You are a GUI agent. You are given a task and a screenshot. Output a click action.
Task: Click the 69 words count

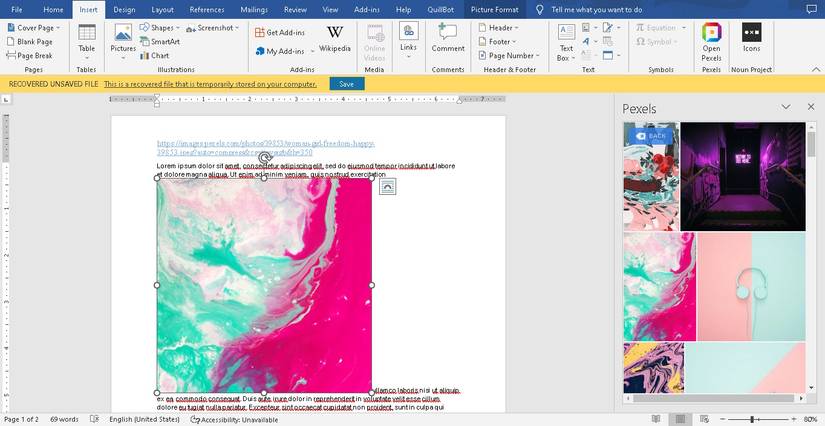click(64, 419)
